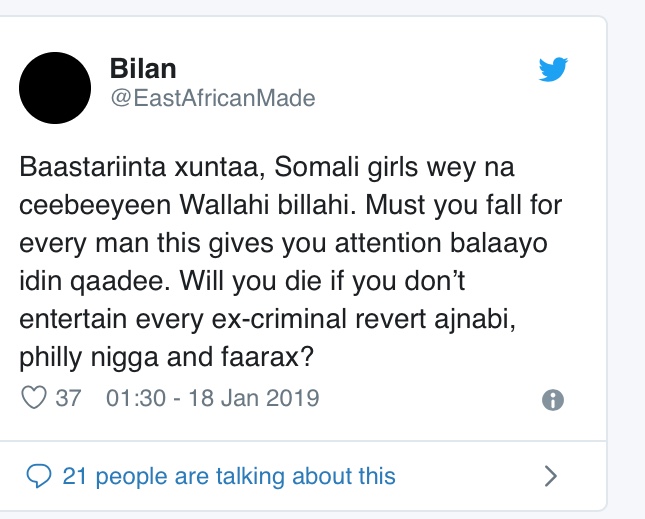
Task: Open the 01:30 - 18 Jan 2019 timestamp
Action: (x=212, y=398)
